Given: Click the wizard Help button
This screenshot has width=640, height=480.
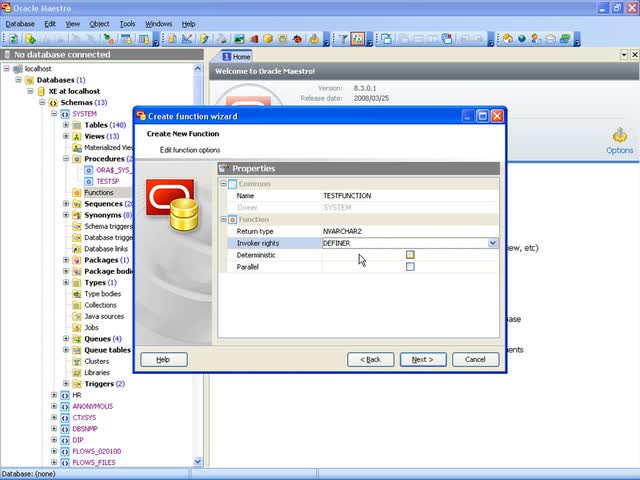Looking at the screenshot, I should pos(164,360).
